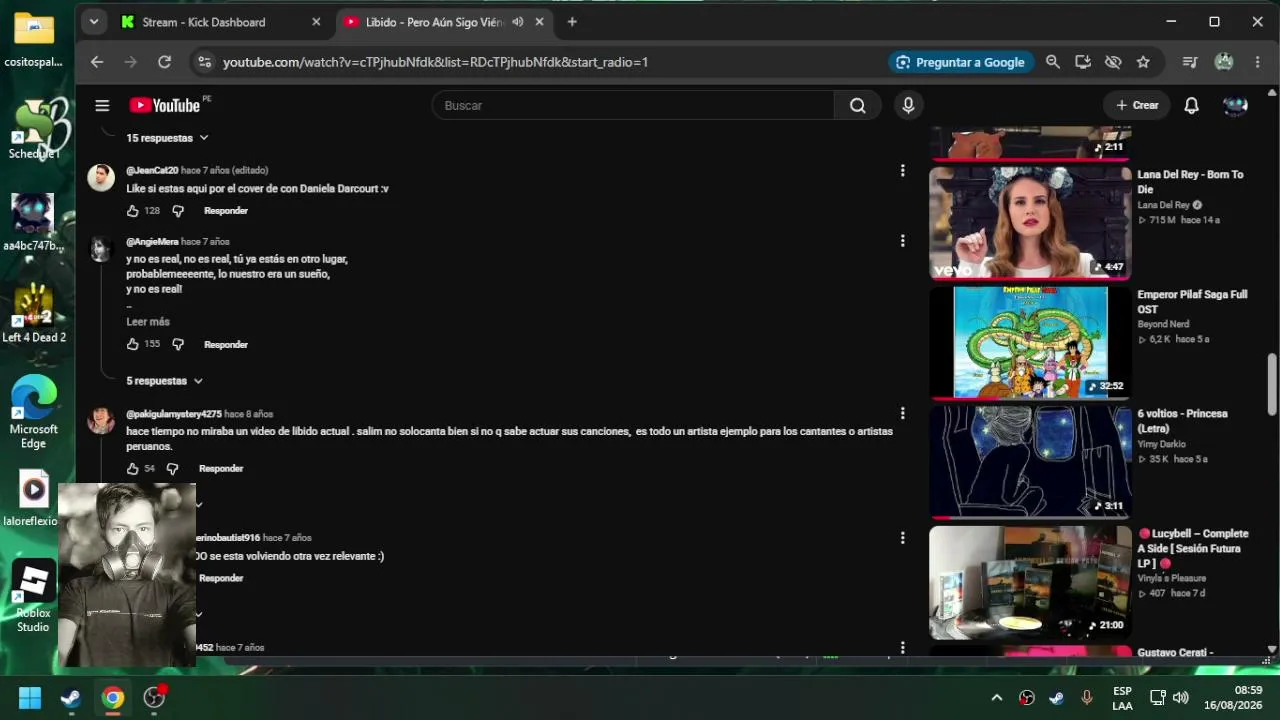Image resolution: width=1280 pixels, height=720 pixels.
Task: Like the @AngieMera comment
Action: [132, 344]
